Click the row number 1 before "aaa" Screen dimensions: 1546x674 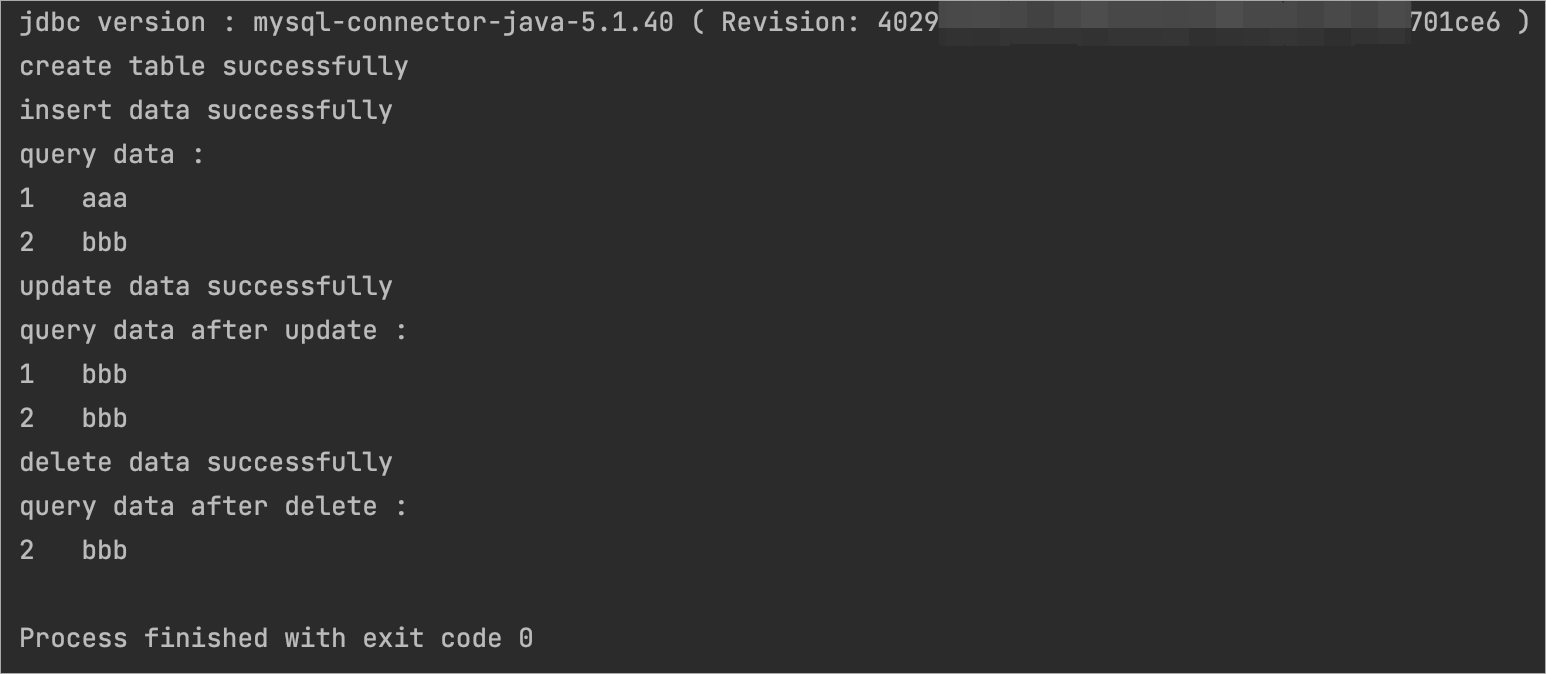coord(27,198)
